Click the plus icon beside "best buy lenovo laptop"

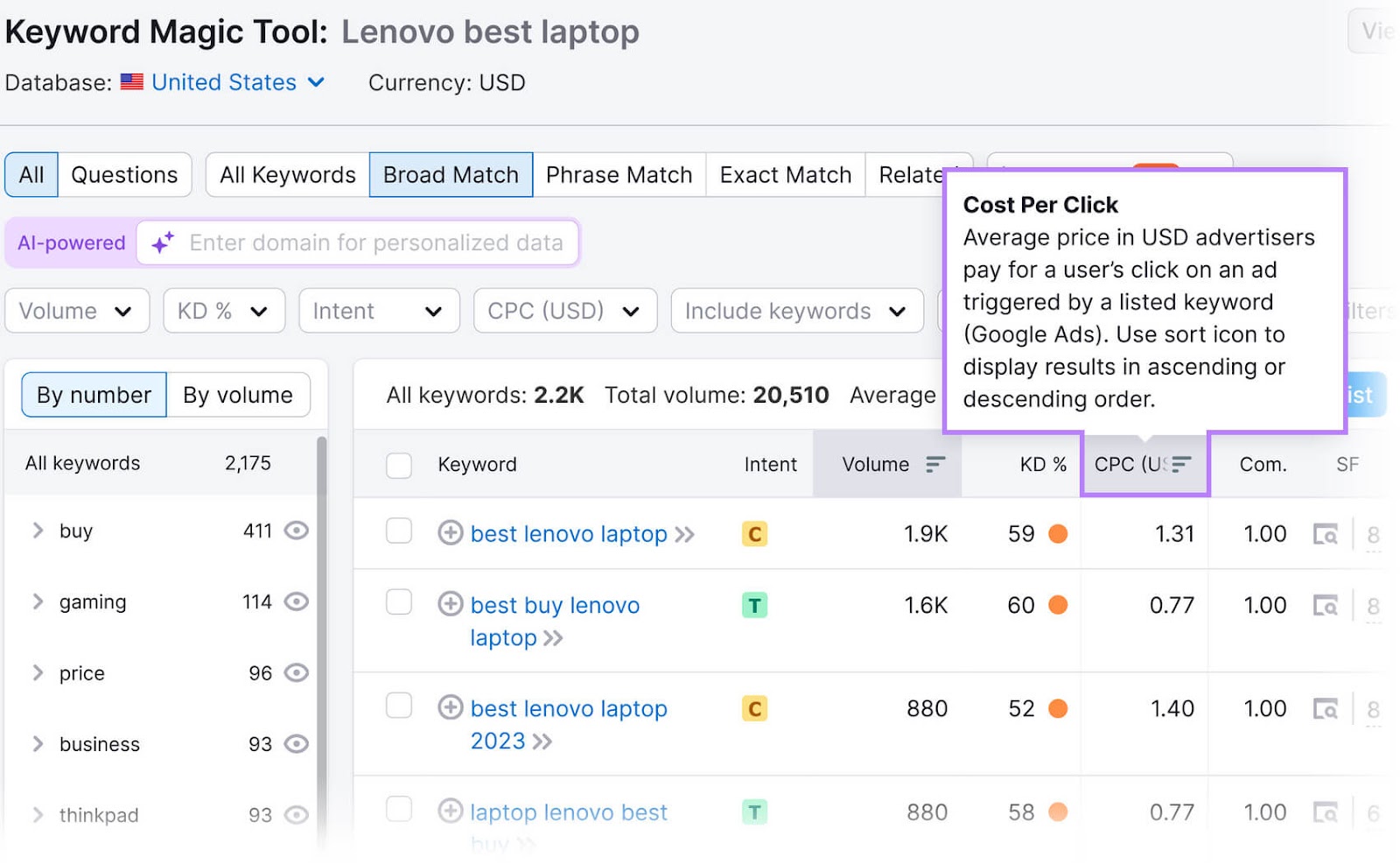[x=450, y=604]
